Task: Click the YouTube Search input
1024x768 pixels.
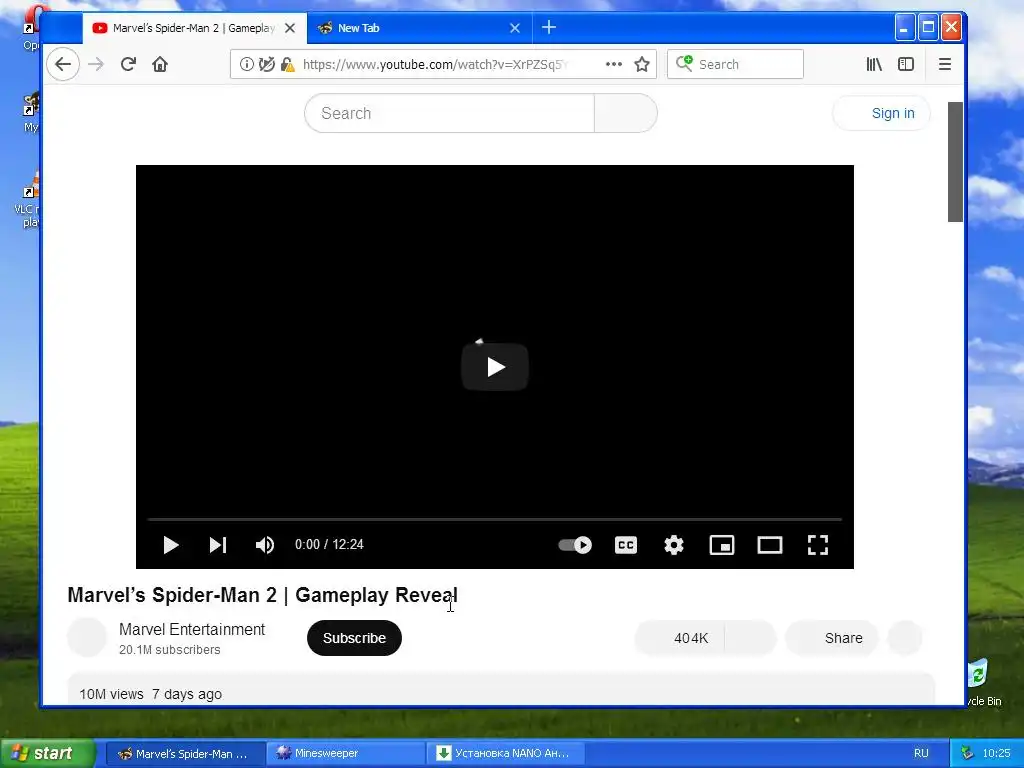Action: tap(449, 113)
